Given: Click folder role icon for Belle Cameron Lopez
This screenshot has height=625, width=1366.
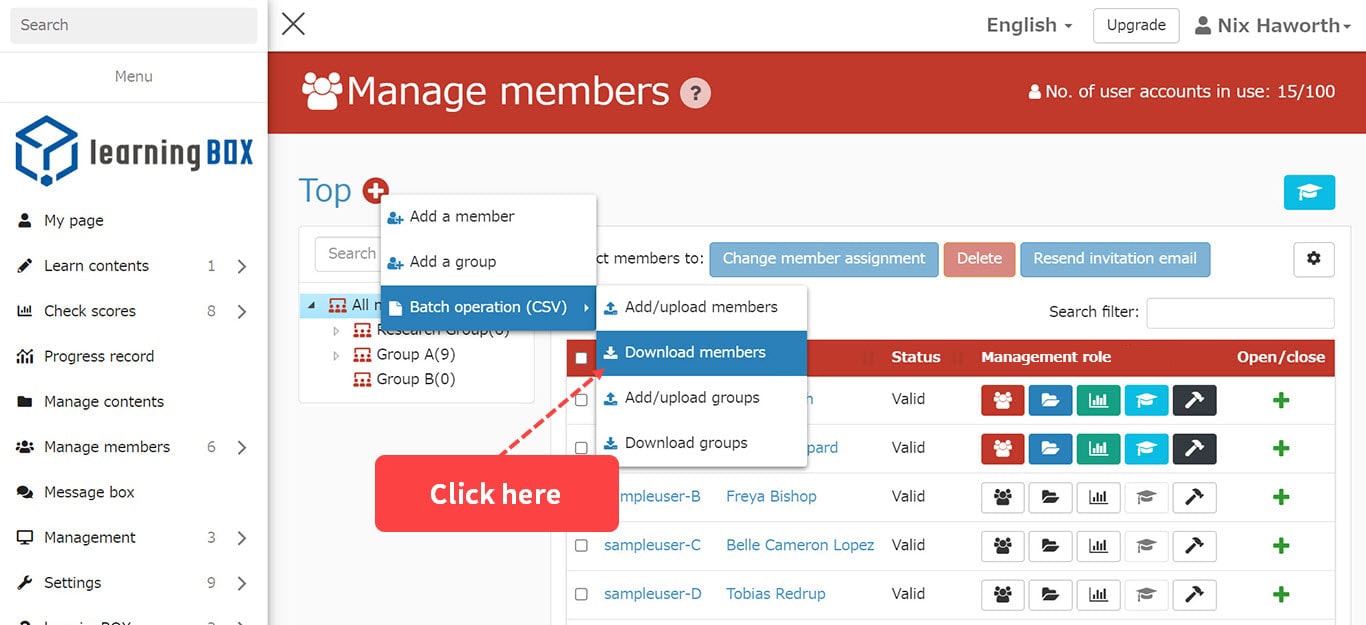Looking at the screenshot, I should (1050, 546).
